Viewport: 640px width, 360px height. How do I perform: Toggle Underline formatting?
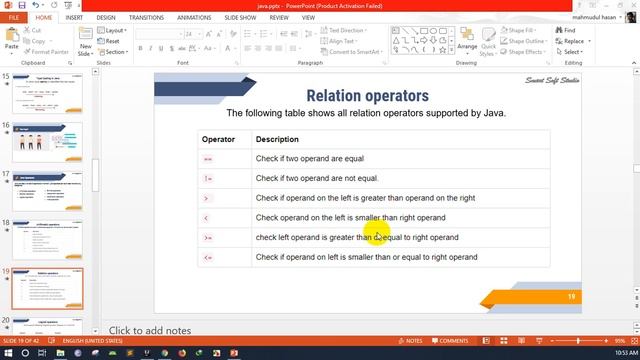161,49
